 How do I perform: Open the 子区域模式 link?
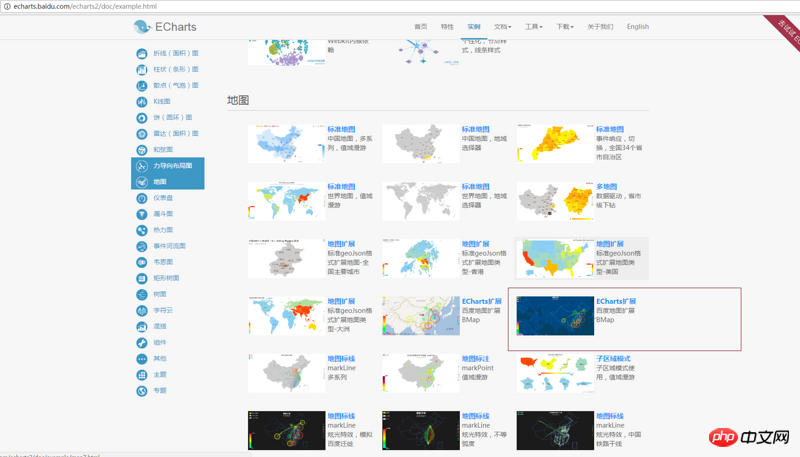click(x=613, y=359)
